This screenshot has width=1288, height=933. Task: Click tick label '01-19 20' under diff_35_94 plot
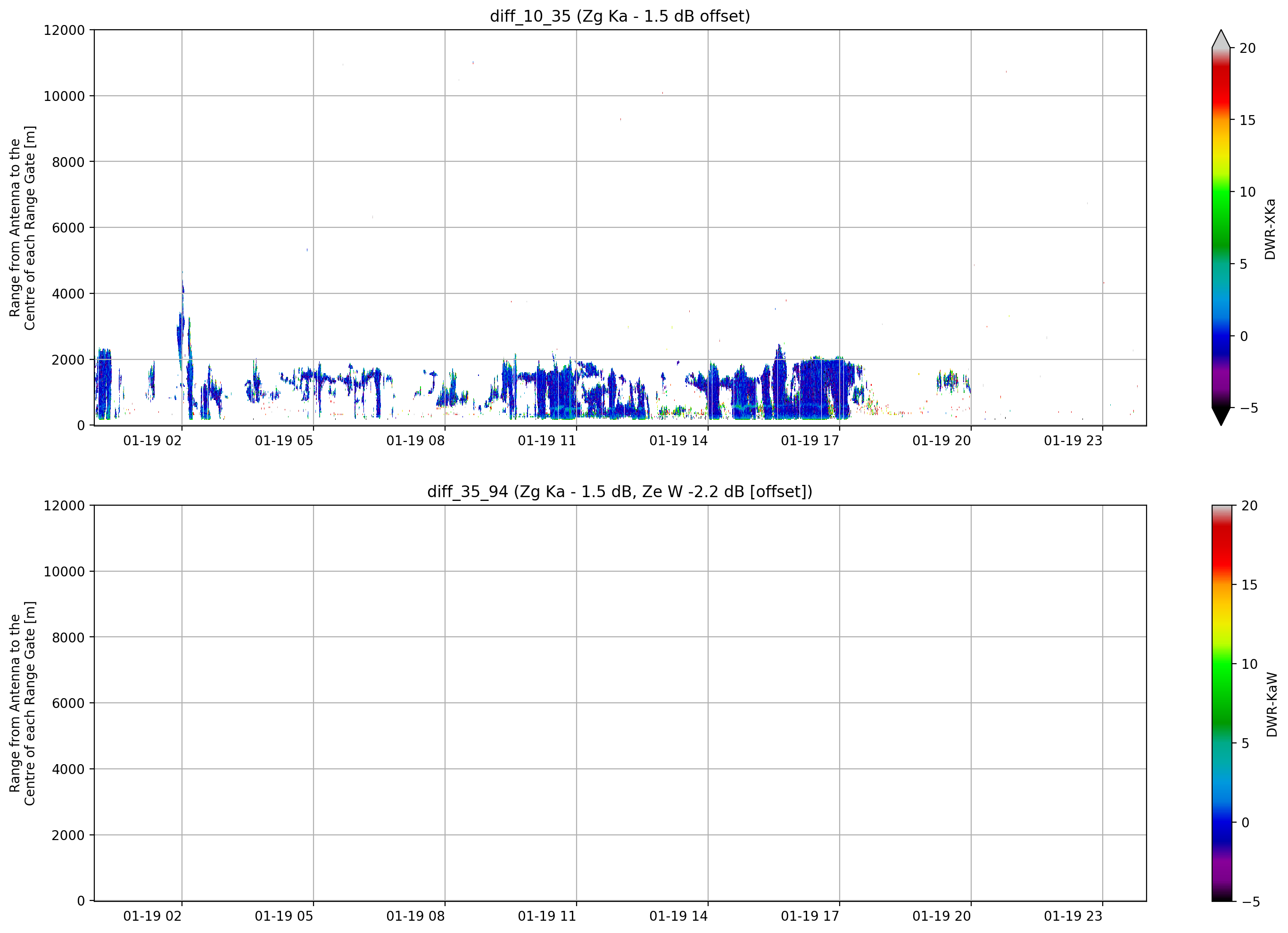tap(941, 916)
